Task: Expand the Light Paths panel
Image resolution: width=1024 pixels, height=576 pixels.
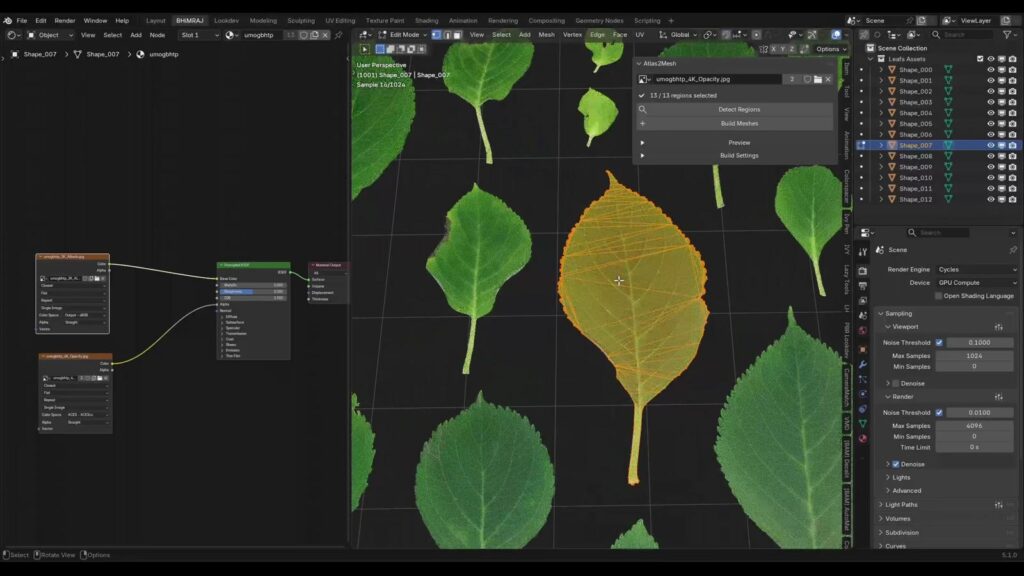Action: (x=901, y=505)
